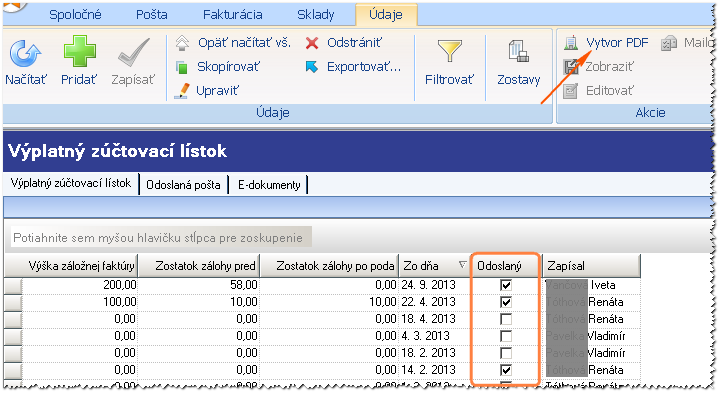Click date cell 18. 4. 2013
The height and width of the screenshot is (398, 725).
(x=428, y=319)
